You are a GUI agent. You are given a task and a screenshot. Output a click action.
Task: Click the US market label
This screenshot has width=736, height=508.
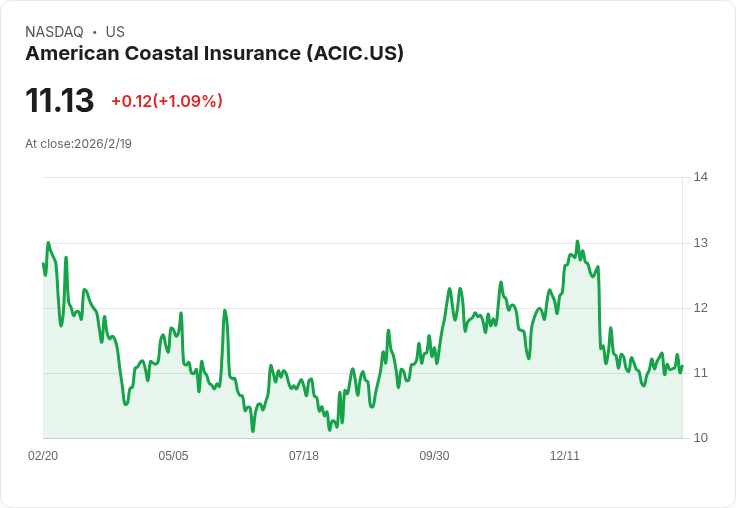tap(114, 32)
